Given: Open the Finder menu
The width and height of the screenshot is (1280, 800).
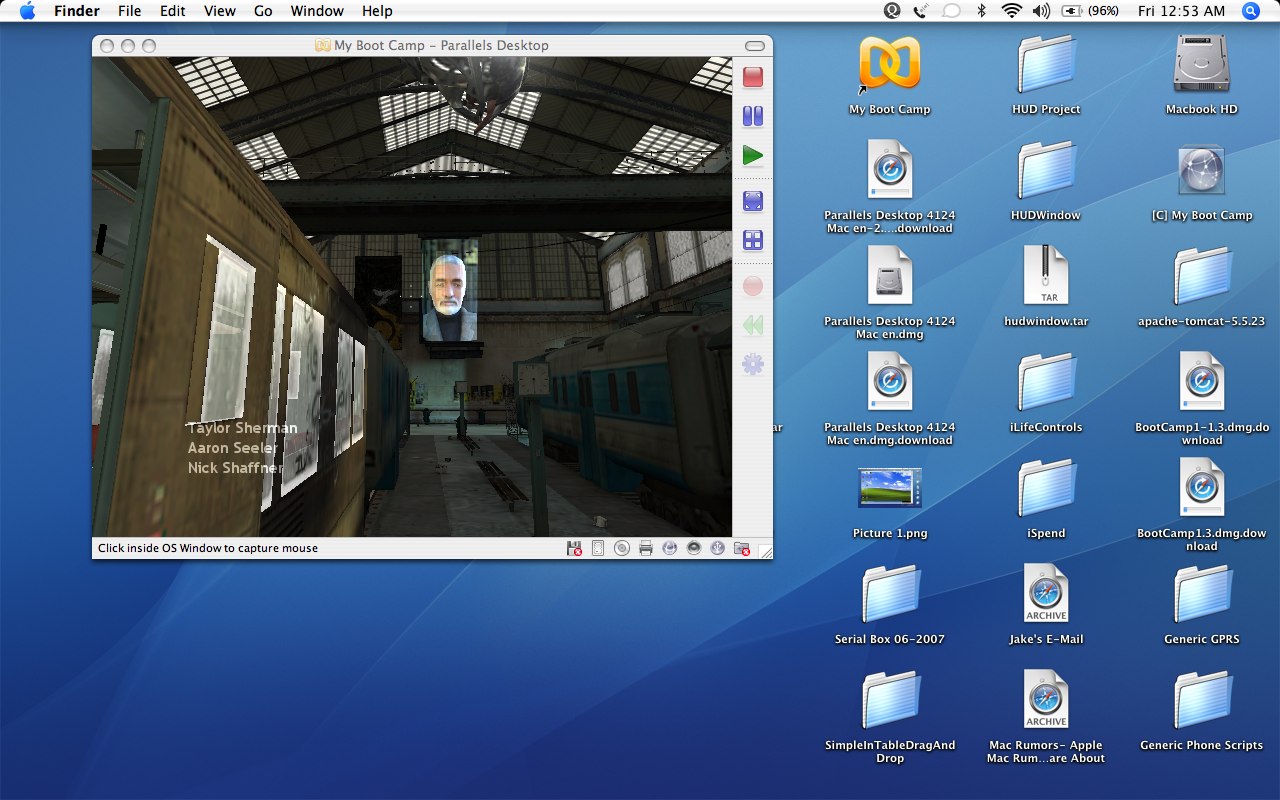Looking at the screenshot, I should 77,11.
